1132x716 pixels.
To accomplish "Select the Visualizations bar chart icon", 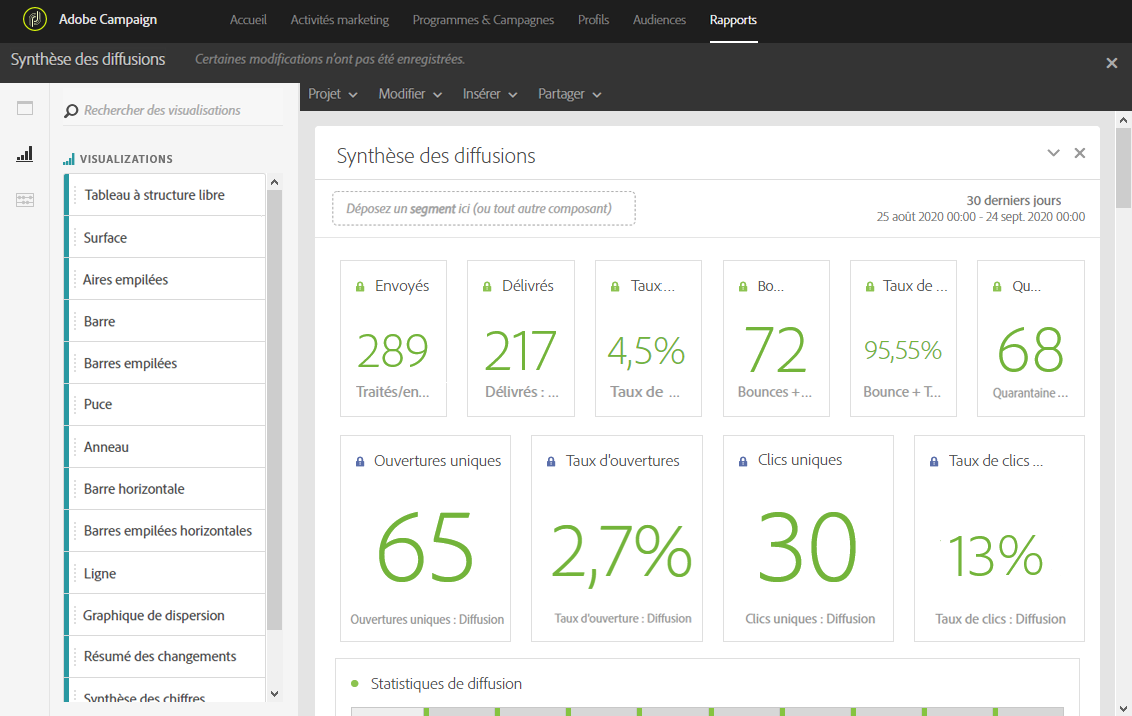I will [25, 154].
